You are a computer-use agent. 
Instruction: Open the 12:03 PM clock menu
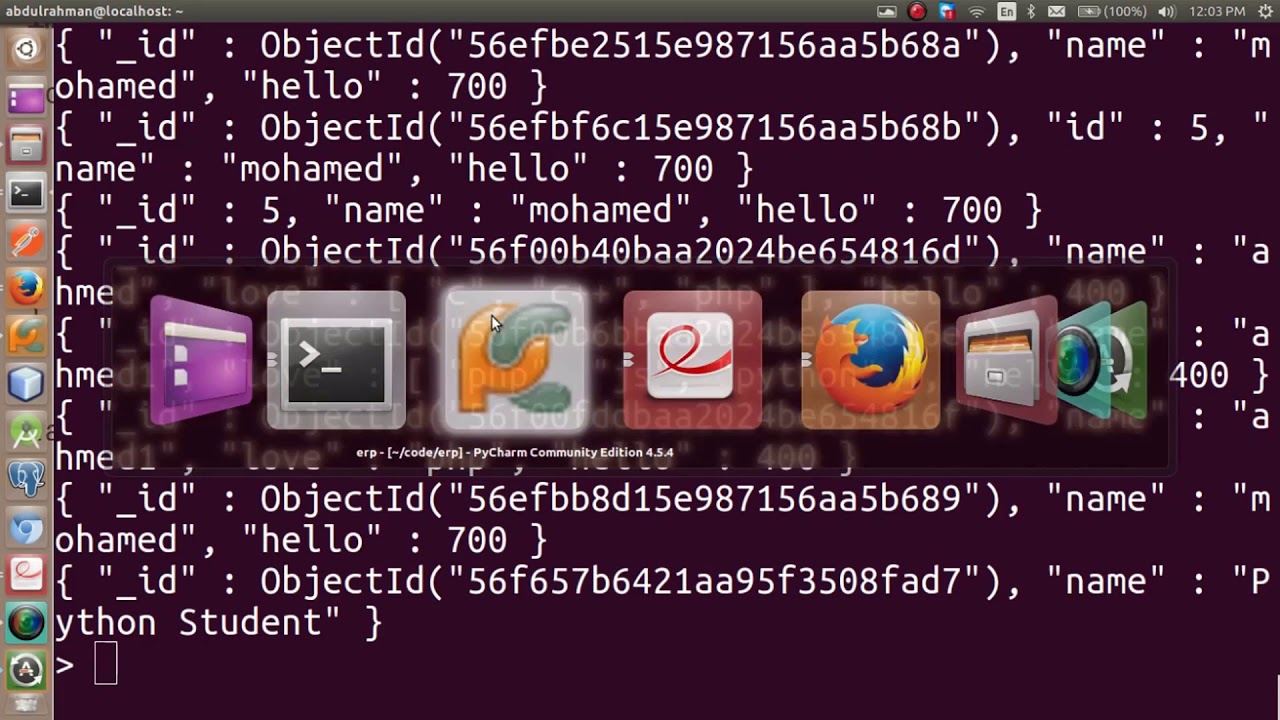pyautogui.click(x=1217, y=11)
